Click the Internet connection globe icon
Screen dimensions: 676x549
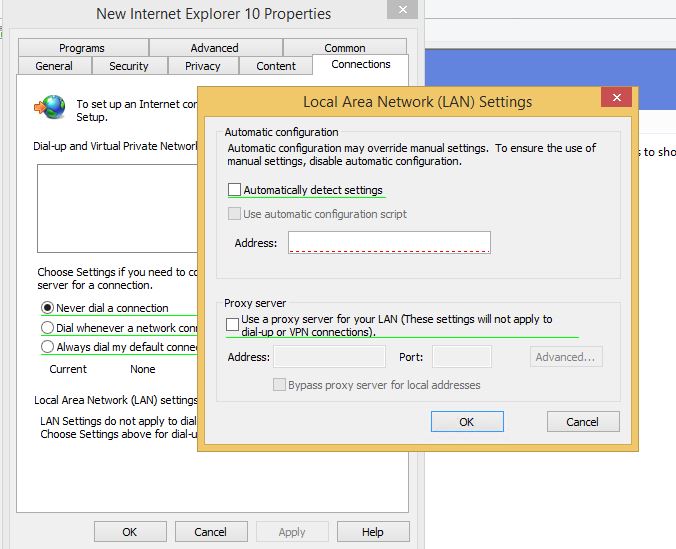50,107
